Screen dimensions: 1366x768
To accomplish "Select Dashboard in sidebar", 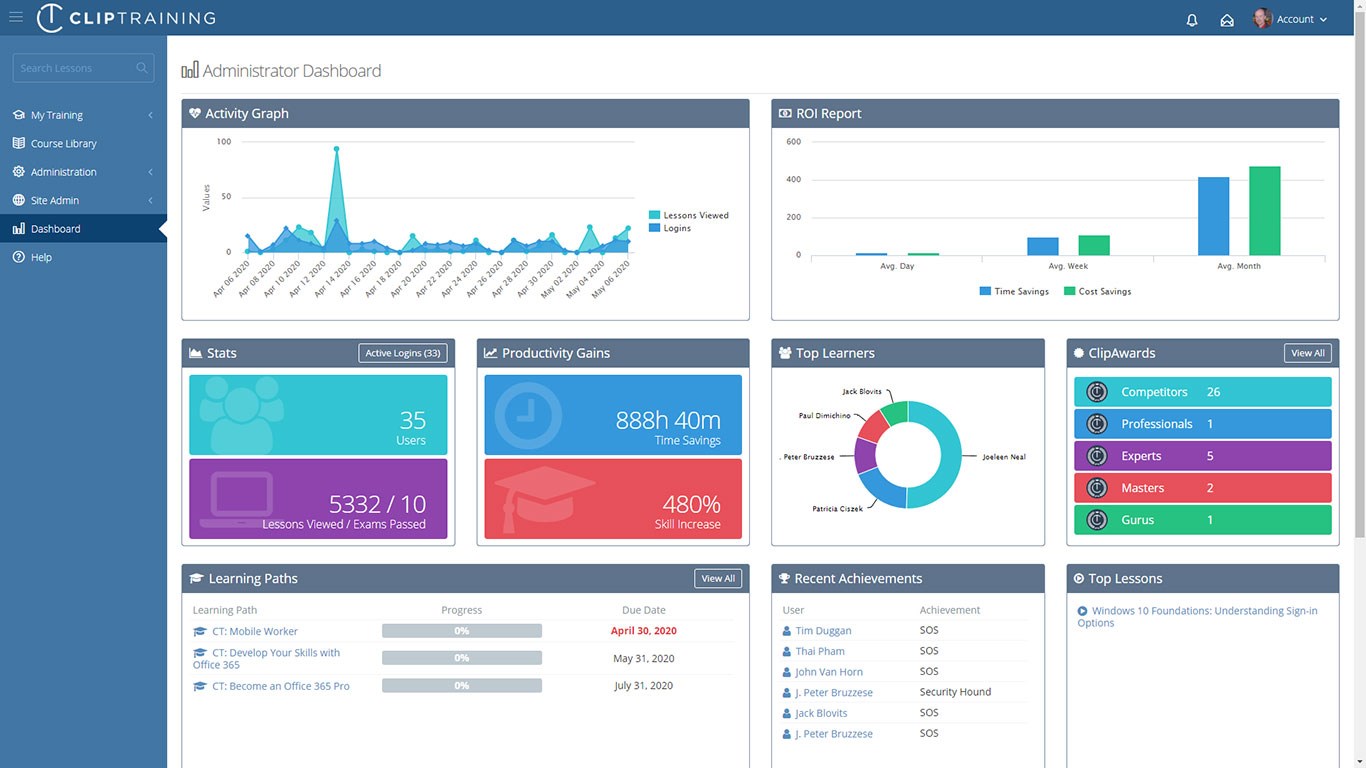I will coord(83,229).
